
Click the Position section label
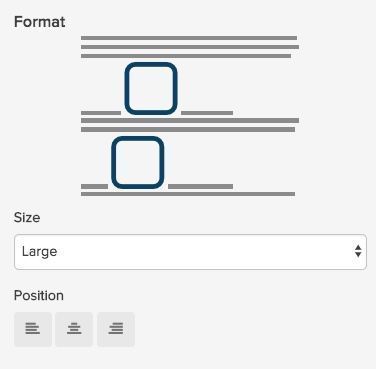[39, 296]
